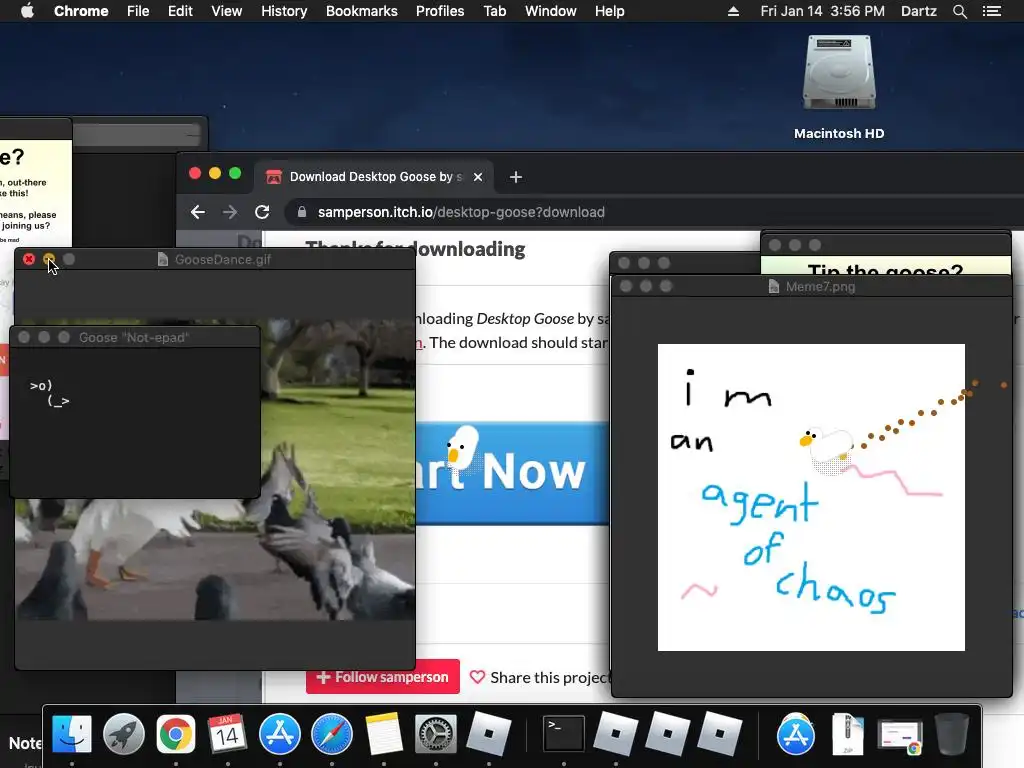Select the Download Desktop Goose tab
The height and width of the screenshot is (768, 1024).
(374, 177)
